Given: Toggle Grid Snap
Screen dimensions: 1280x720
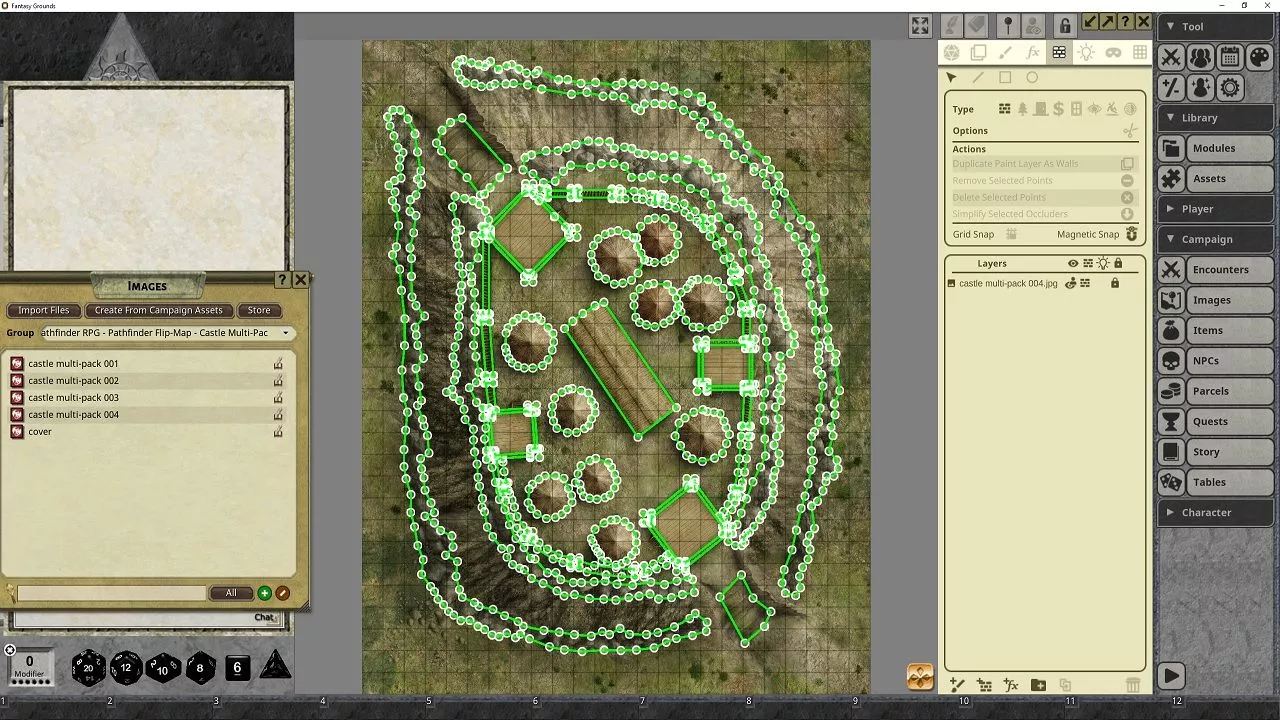Looking at the screenshot, I should tap(1011, 234).
